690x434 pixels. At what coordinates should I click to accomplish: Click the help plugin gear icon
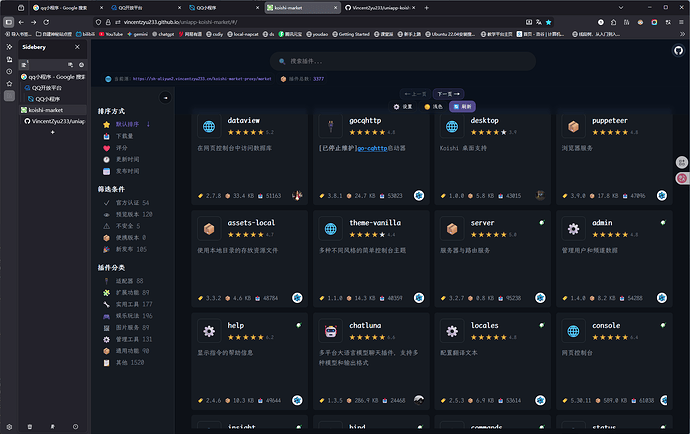point(209,330)
